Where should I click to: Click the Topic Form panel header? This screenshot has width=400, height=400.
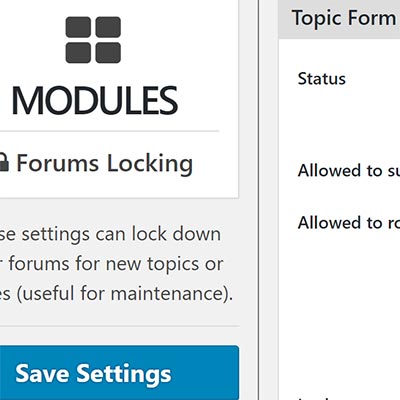(x=339, y=18)
